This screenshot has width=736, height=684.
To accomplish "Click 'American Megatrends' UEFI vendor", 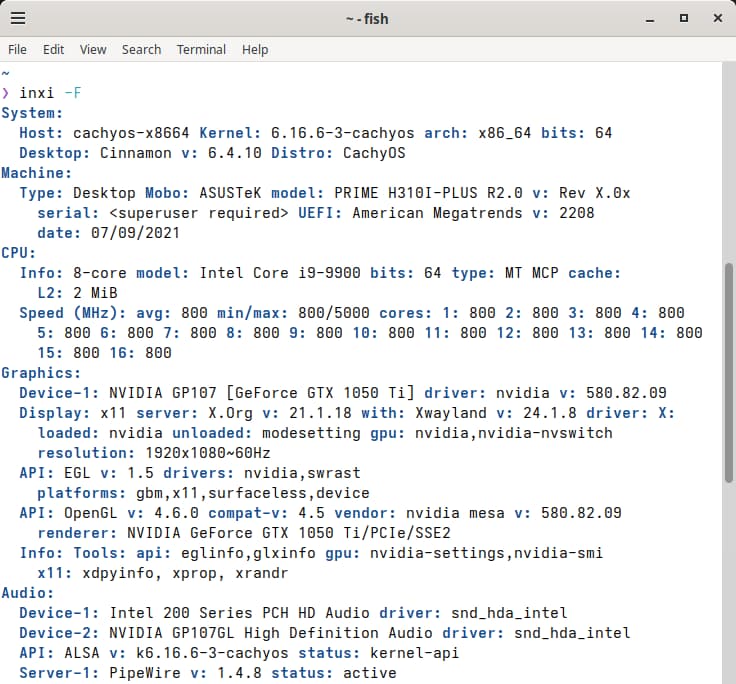I will (x=437, y=213).
